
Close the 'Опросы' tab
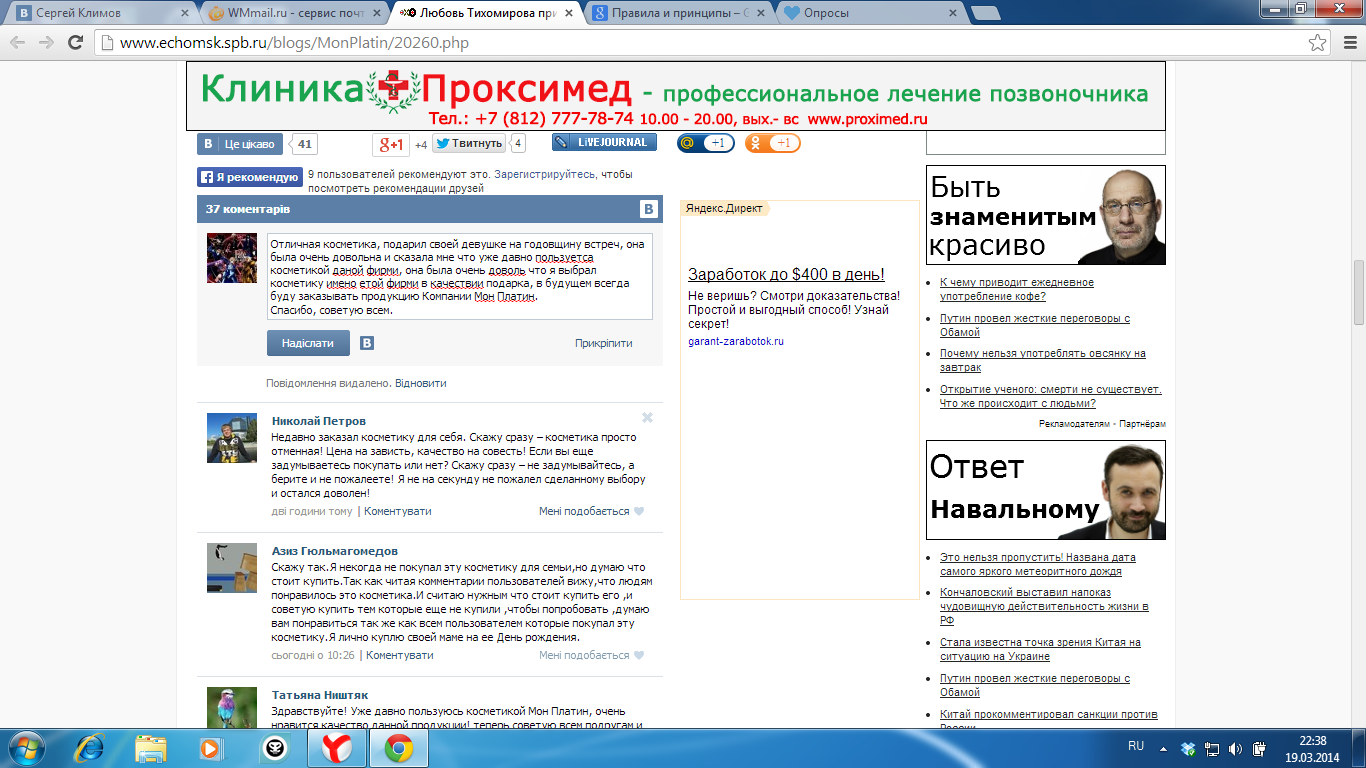point(953,13)
